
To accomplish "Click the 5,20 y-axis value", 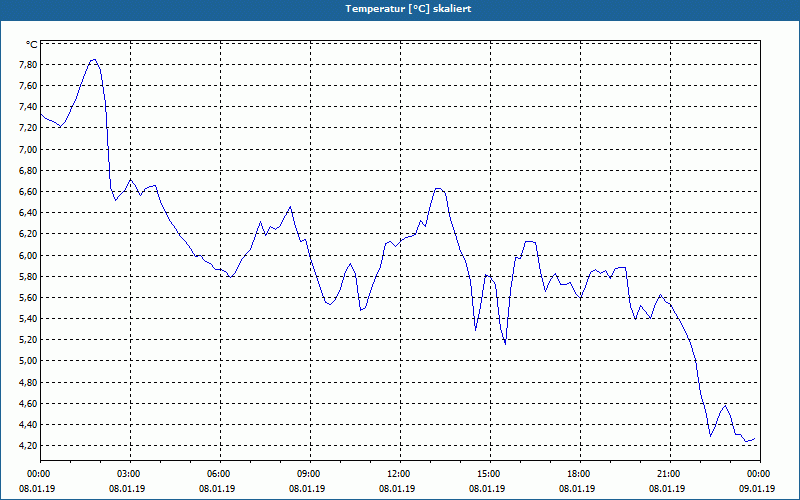I will point(28,340).
